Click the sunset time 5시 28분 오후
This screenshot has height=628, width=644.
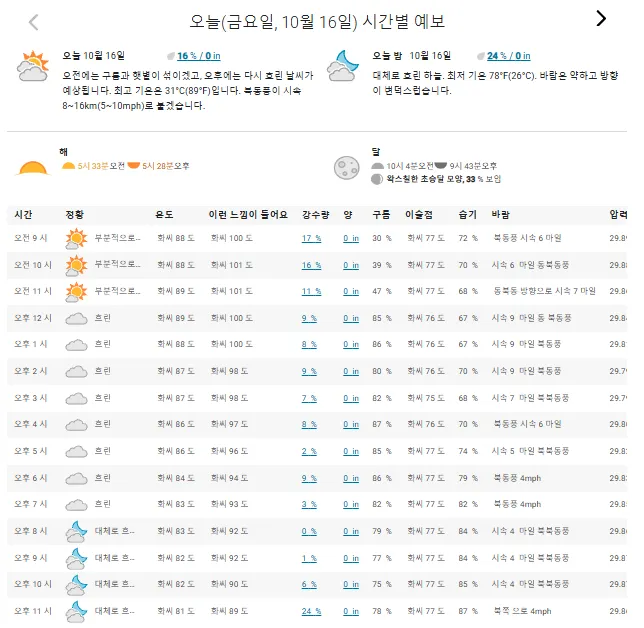pos(166,166)
